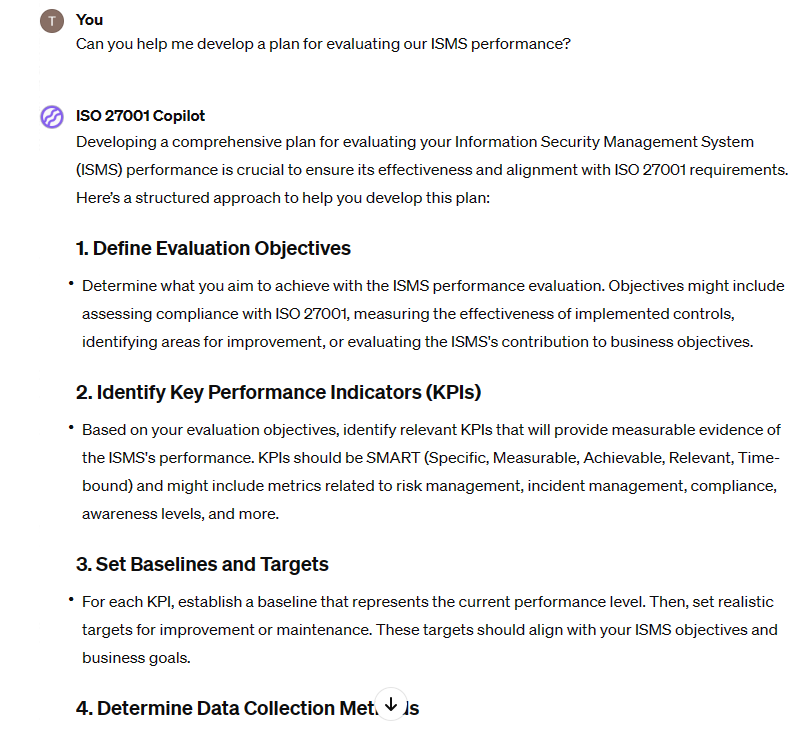Click the user question about ISMS performance
Viewport: 808px width, 740px height.
point(323,44)
